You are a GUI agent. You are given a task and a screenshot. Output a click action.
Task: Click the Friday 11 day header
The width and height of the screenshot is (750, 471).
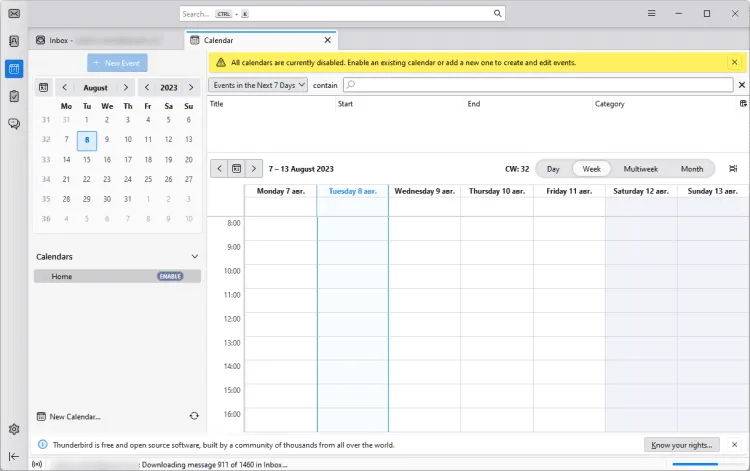(x=569, y=191)
